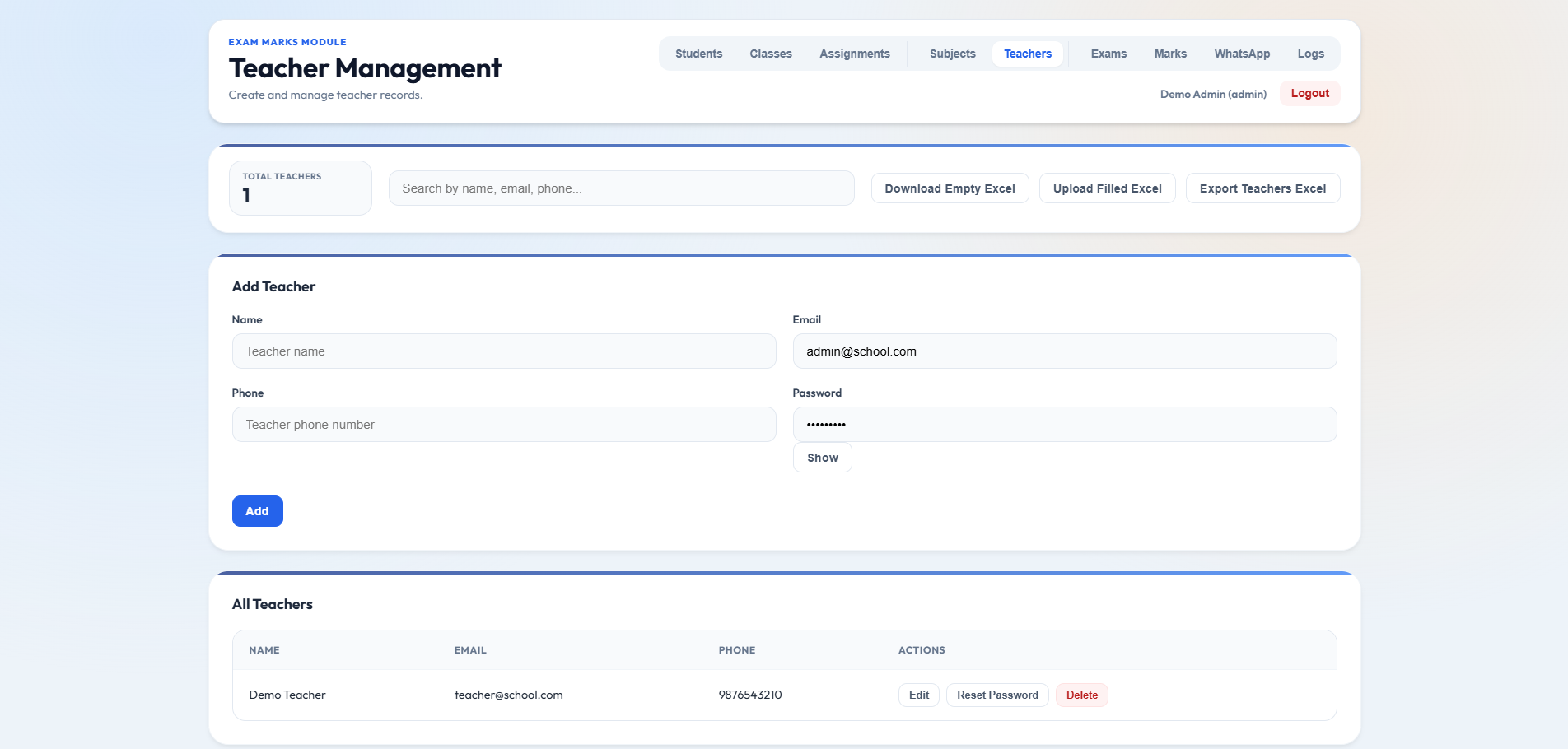The height and width of the screenshot is (749, 1568).
Task: Click the Logout button
Action: [x=1309, y=93]
